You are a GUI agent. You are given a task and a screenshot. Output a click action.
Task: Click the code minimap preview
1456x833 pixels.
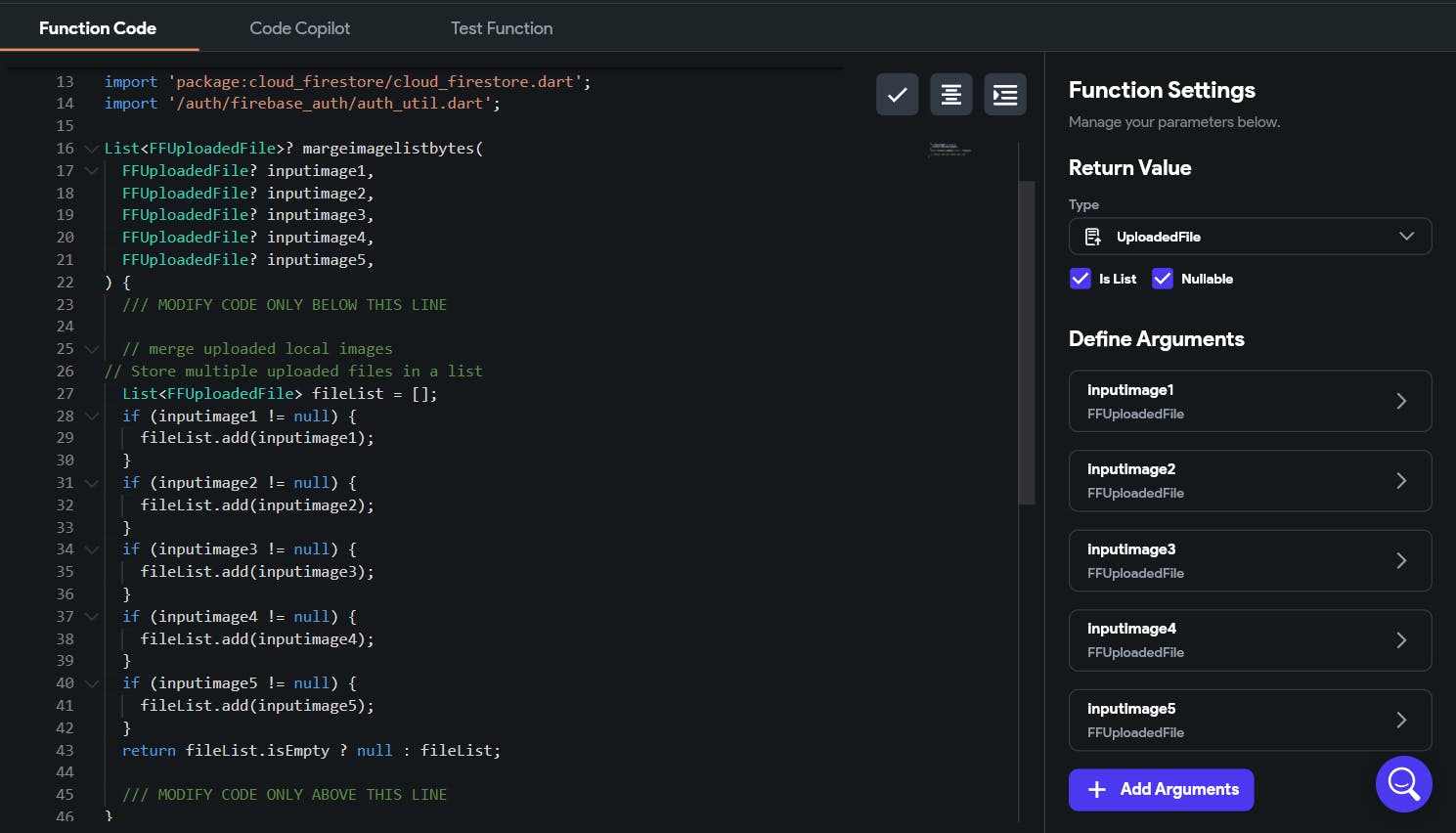click(949, 150)
